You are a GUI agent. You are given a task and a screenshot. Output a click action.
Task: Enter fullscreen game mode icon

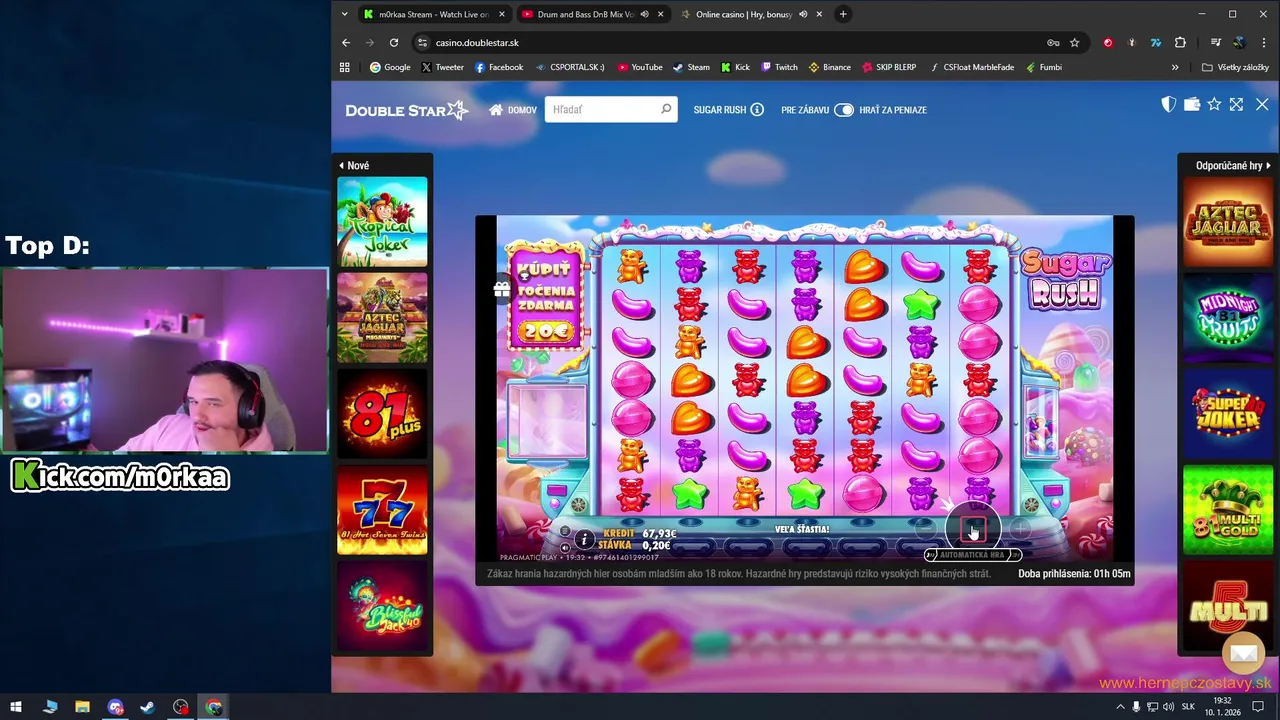pos(1236,104)
